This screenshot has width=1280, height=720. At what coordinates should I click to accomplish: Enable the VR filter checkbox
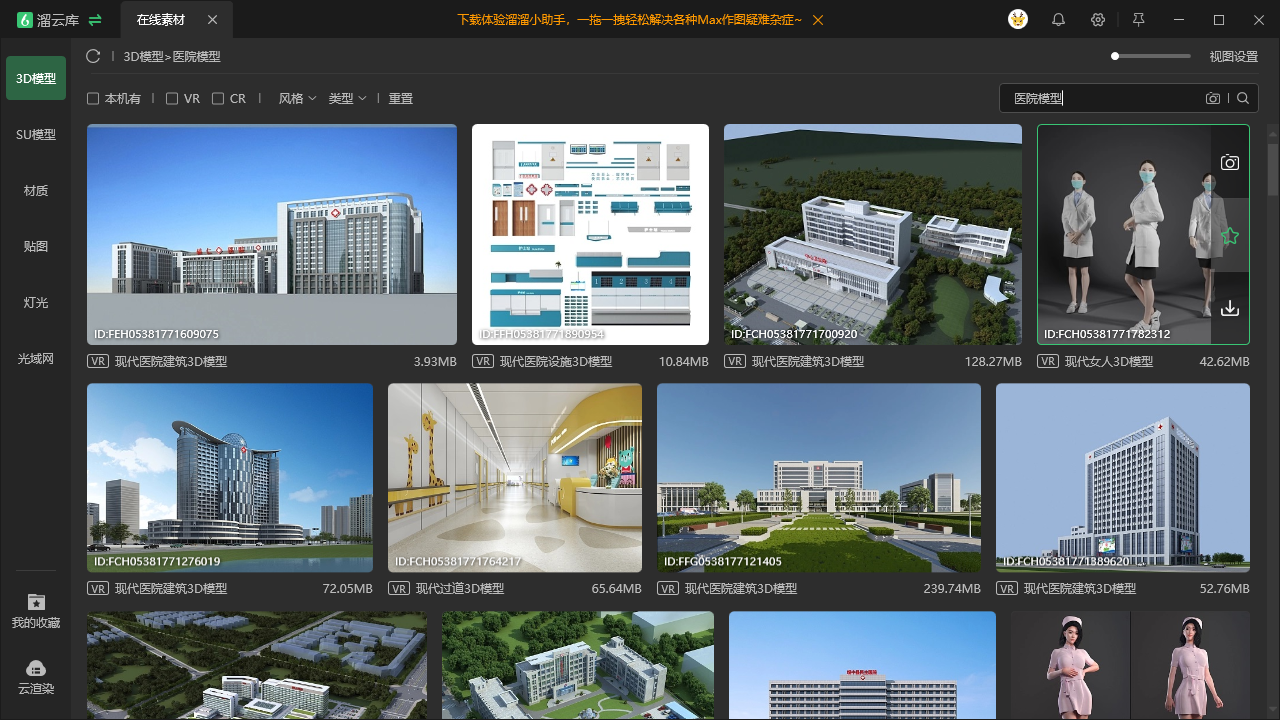pos(172,99)
